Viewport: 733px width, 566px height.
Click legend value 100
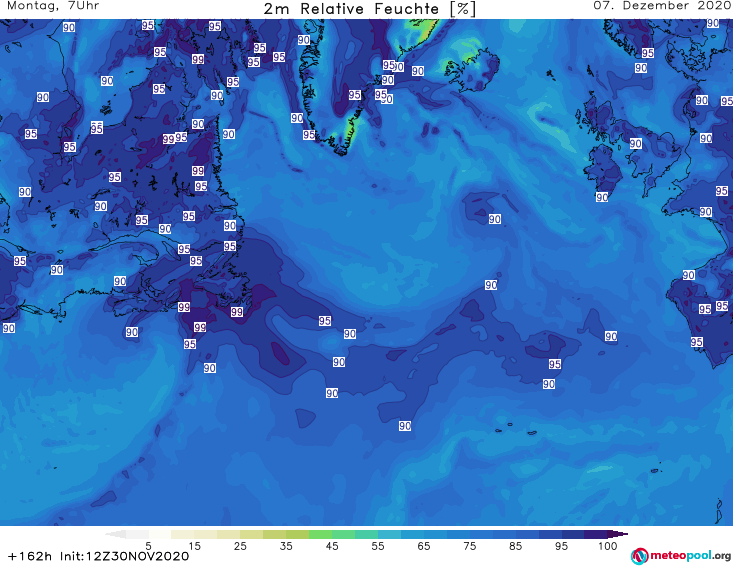tap(608, 546)
